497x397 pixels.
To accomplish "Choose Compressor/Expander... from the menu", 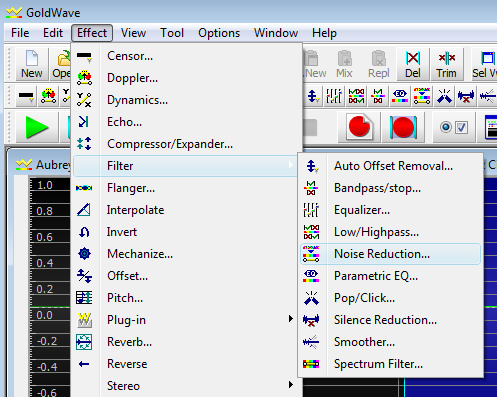I will click(187, 144).
